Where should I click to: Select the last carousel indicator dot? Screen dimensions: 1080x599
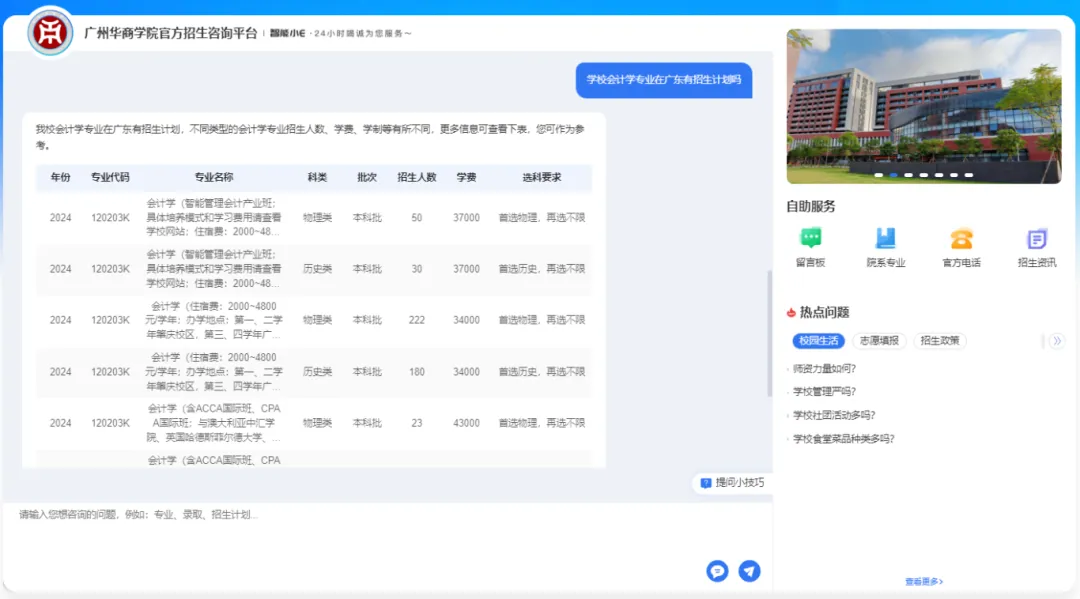tap(969, 175)
